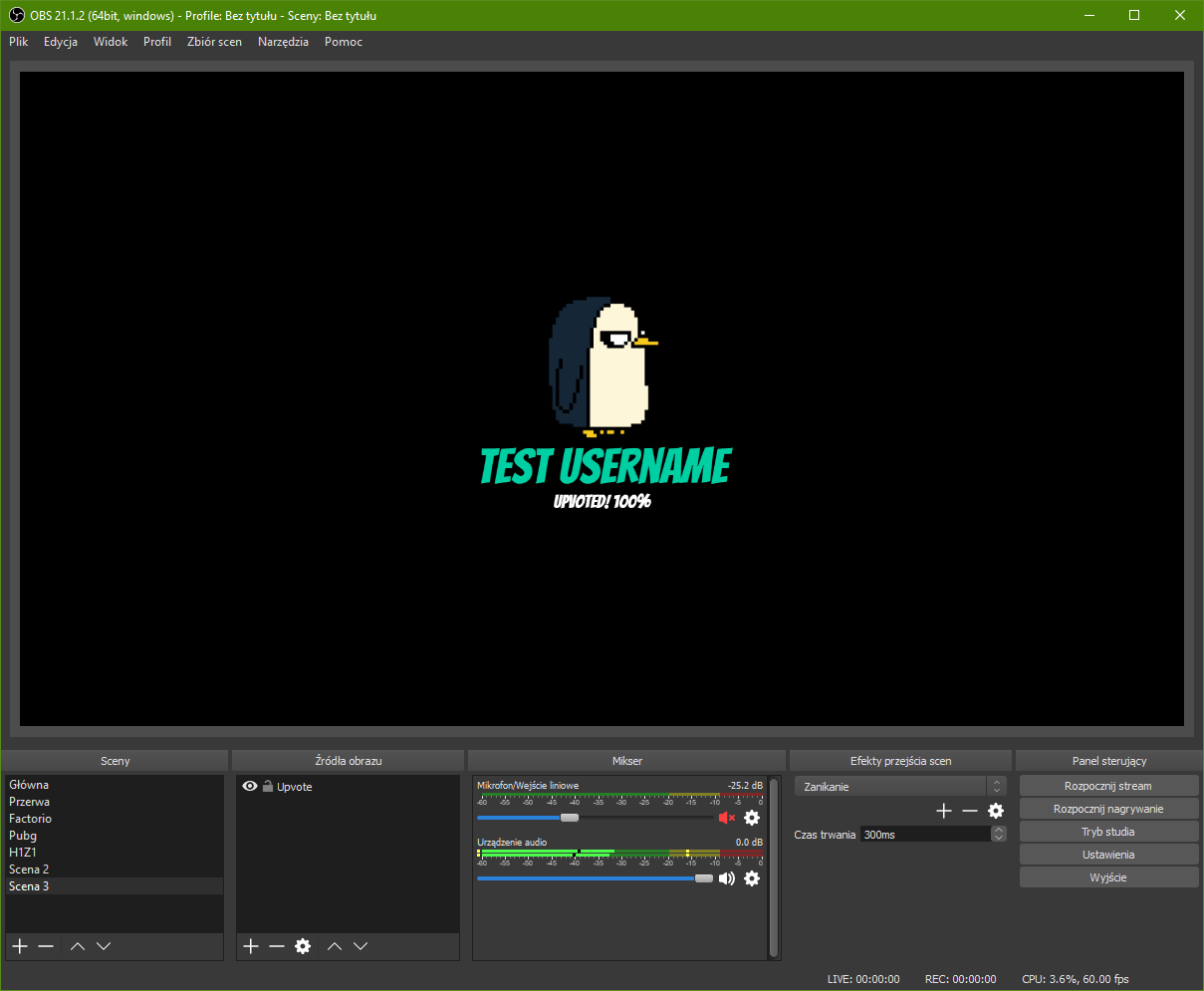Click the penguin preview canvas

click(602, 398)
